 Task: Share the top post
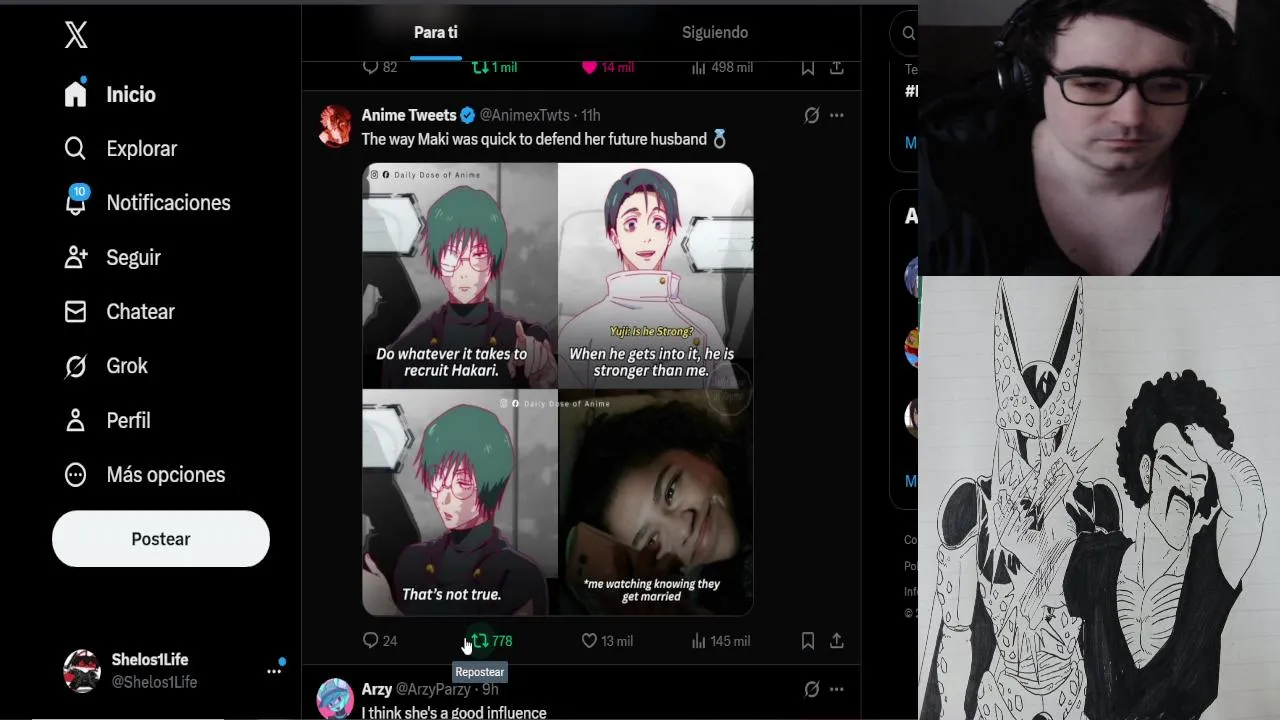click(837, 67)
